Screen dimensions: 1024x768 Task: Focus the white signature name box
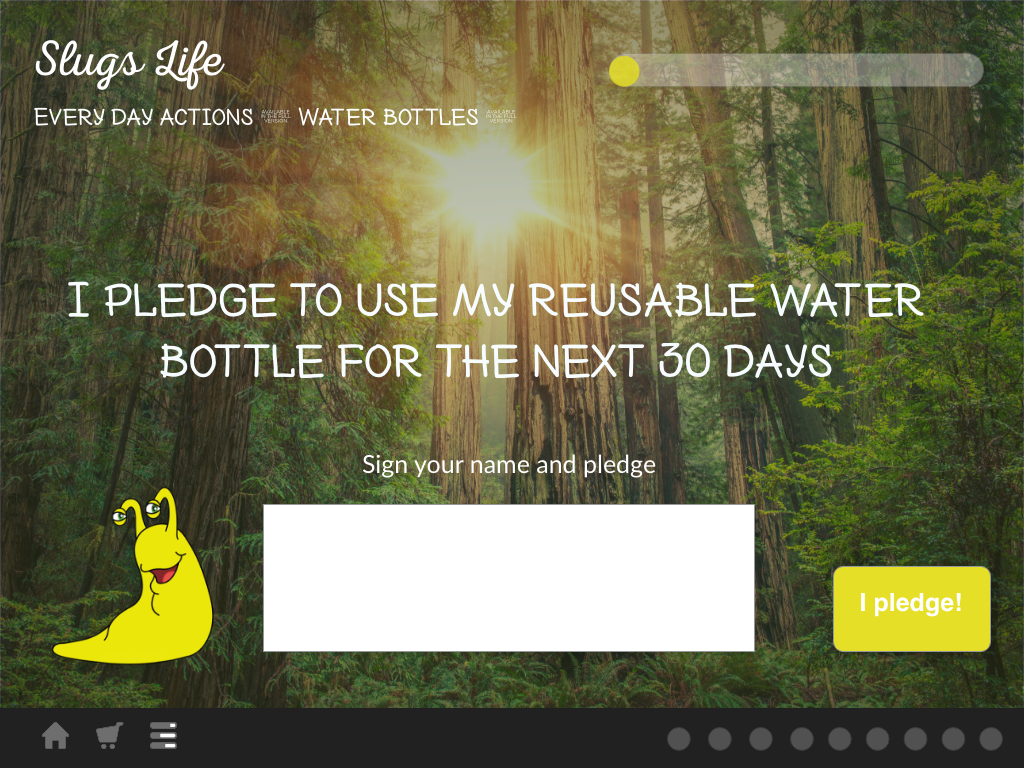click(x=509, y=578)
